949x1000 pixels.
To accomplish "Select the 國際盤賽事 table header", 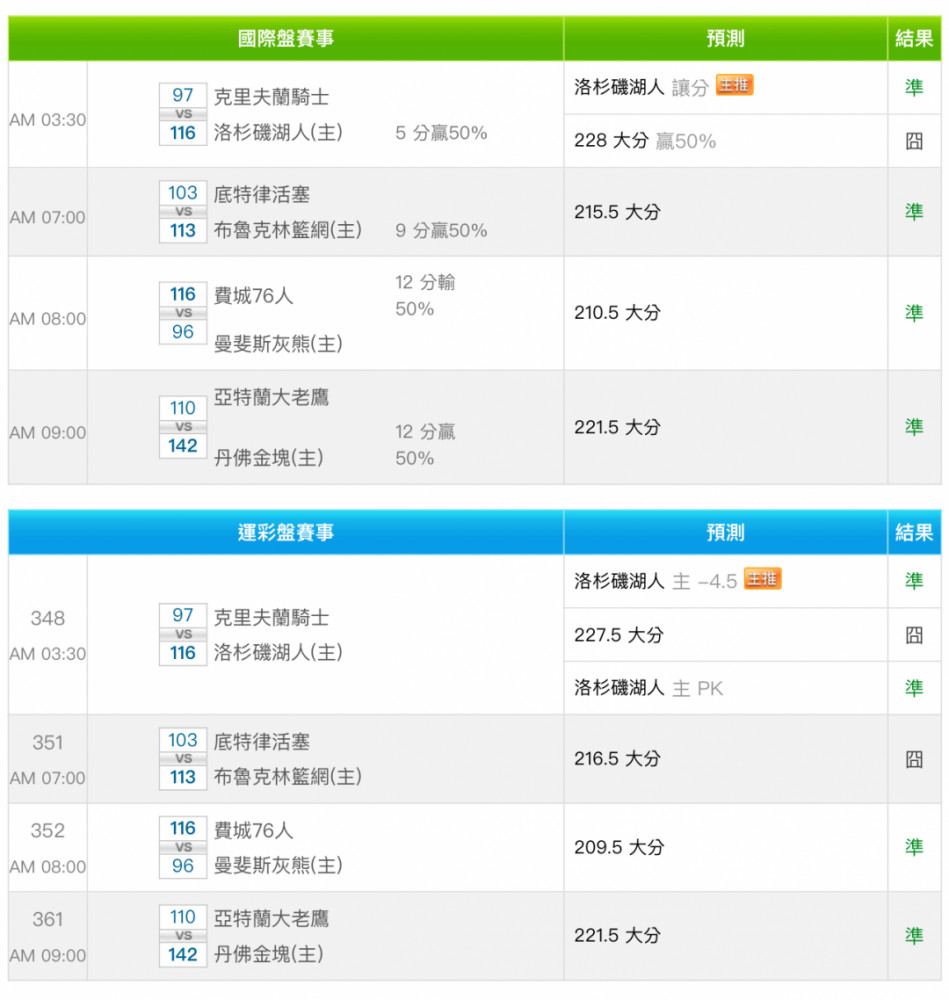I will point(286,38).
